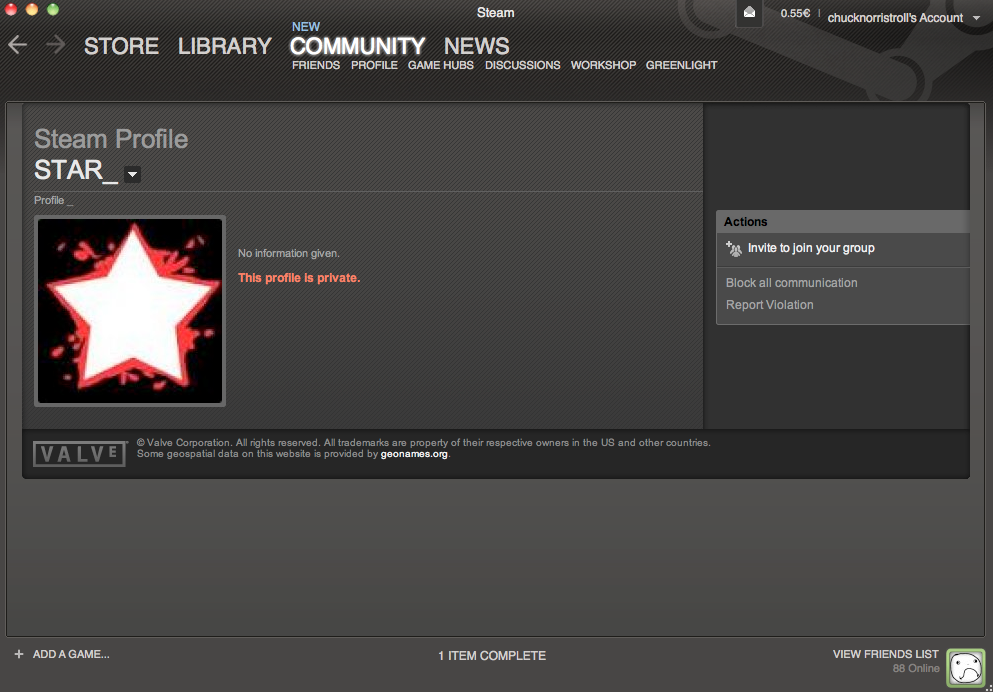Click the 0.55€ wallet balance
Image resolution: width=993 pixels, height=692 pixels.
tap(795, 13)
